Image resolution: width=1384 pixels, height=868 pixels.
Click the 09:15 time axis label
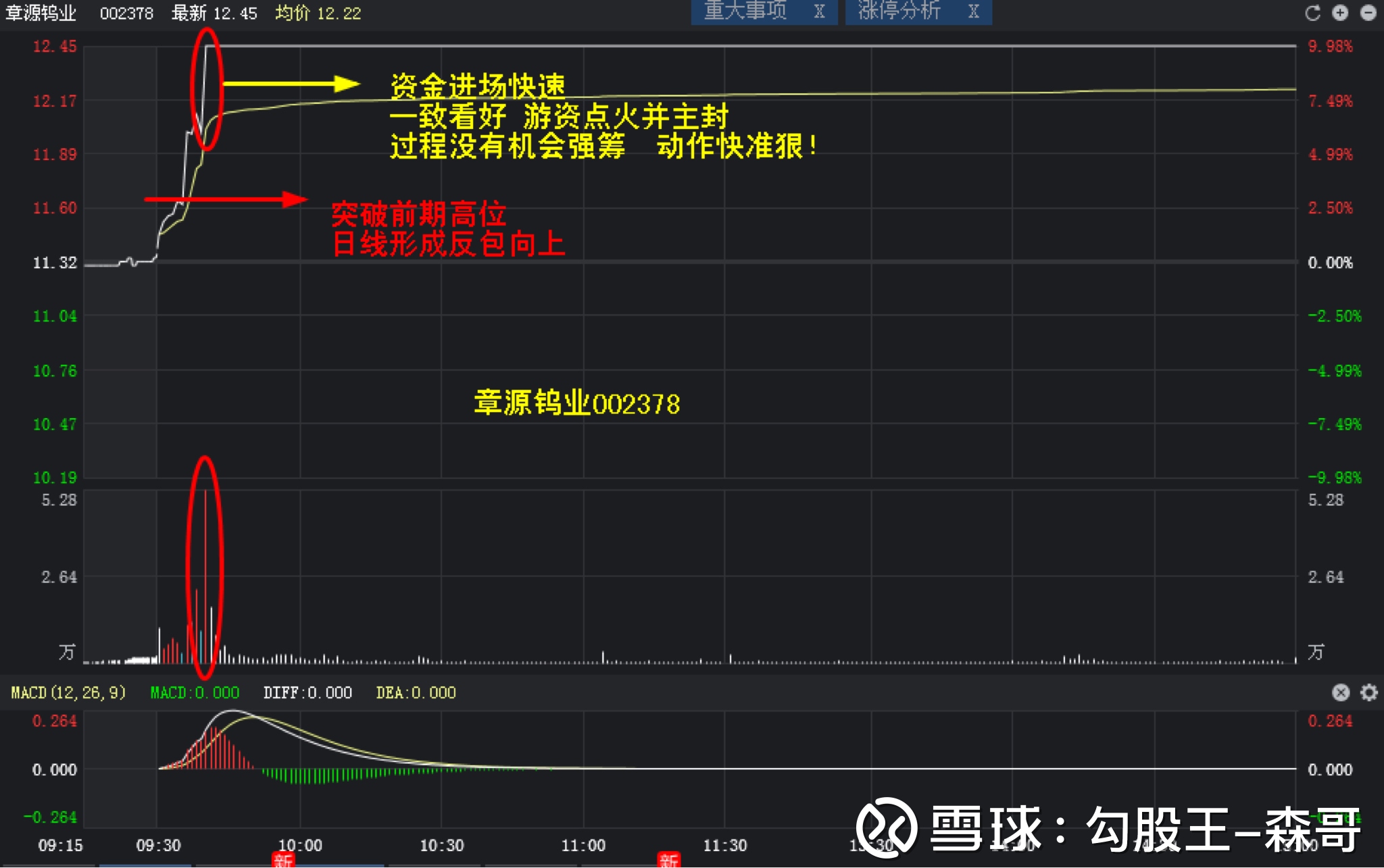[x=60, y=845]
